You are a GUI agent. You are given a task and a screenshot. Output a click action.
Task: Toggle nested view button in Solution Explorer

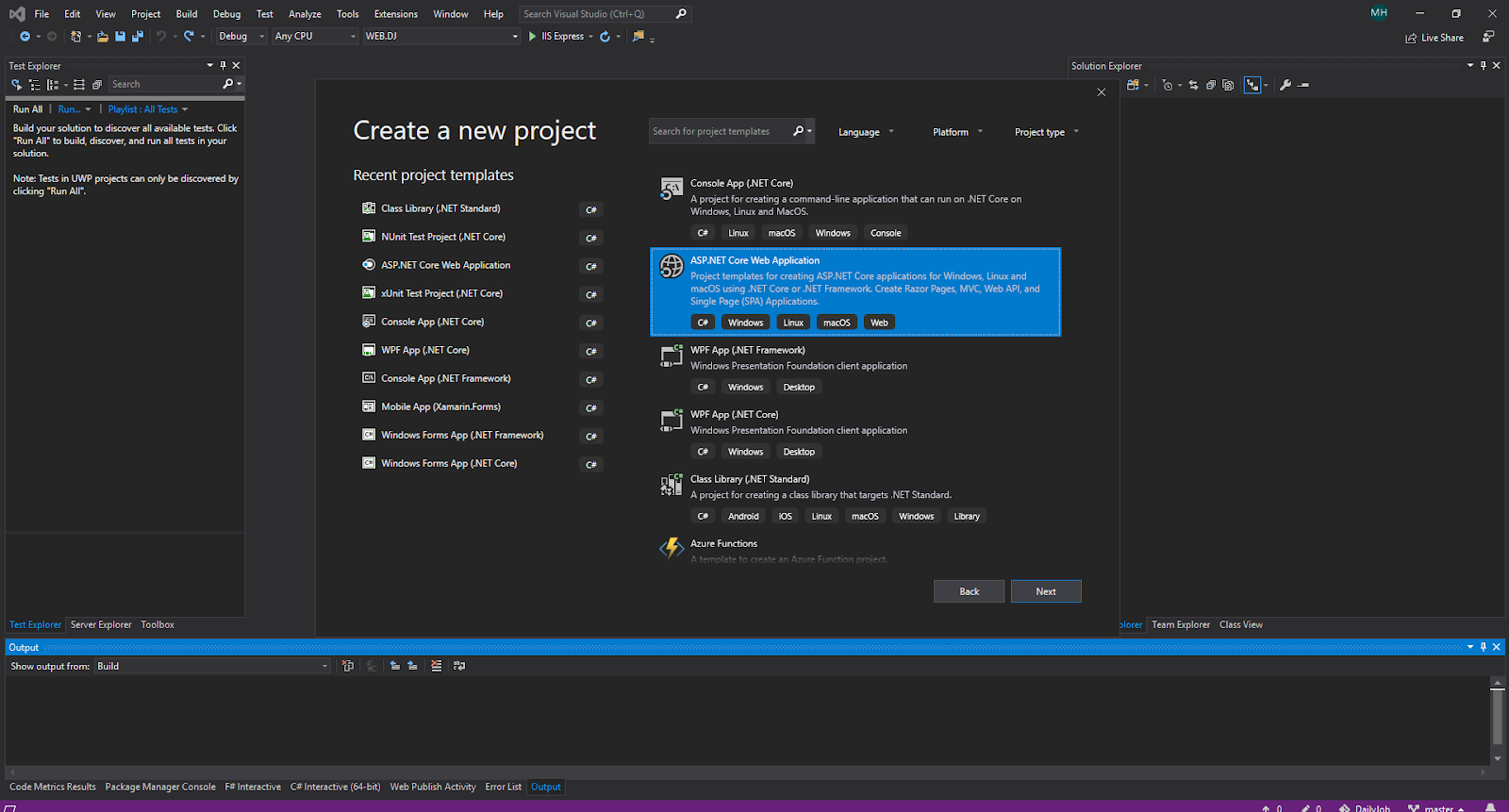click(1252, 85)
